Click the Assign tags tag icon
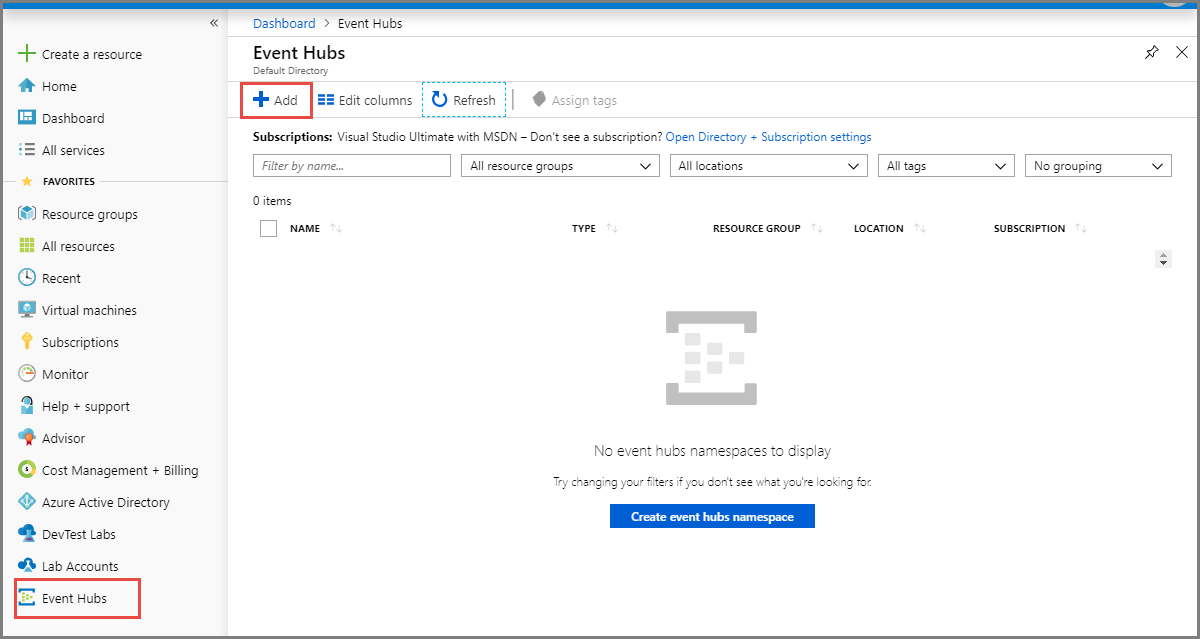Viewport: 1200px width, 639px height. coord(539,100)
